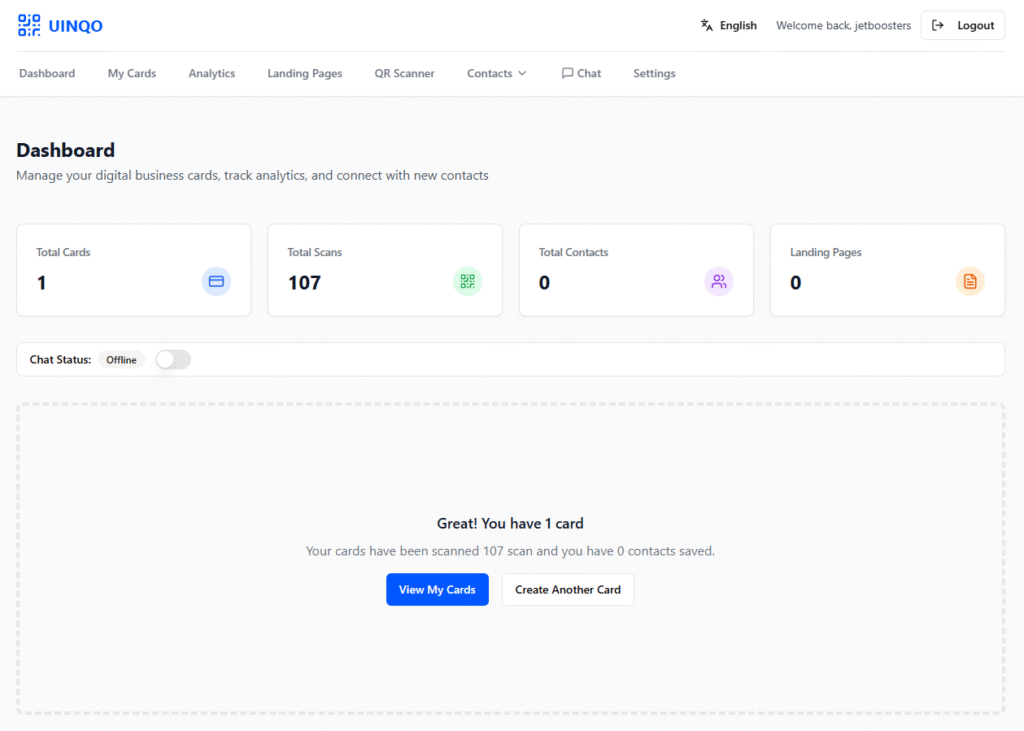Image resolution: width=1024 pixels, height=731 pixels.
Task: Click the logout arrow icon
Action: coord(938,26)
